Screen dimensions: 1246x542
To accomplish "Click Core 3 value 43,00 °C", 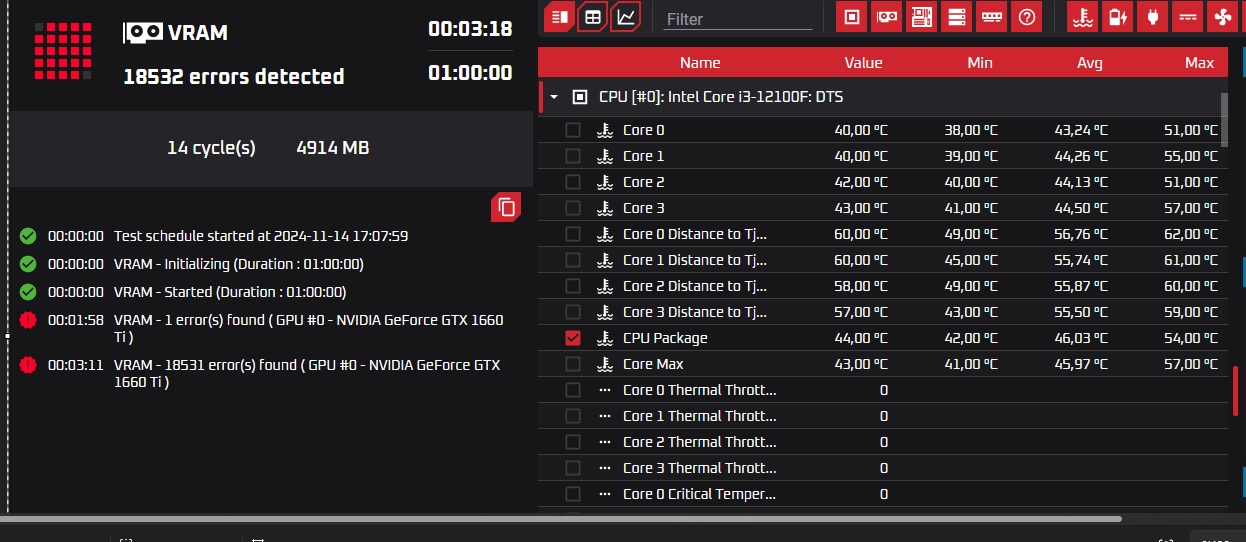I will click(861, 208).
